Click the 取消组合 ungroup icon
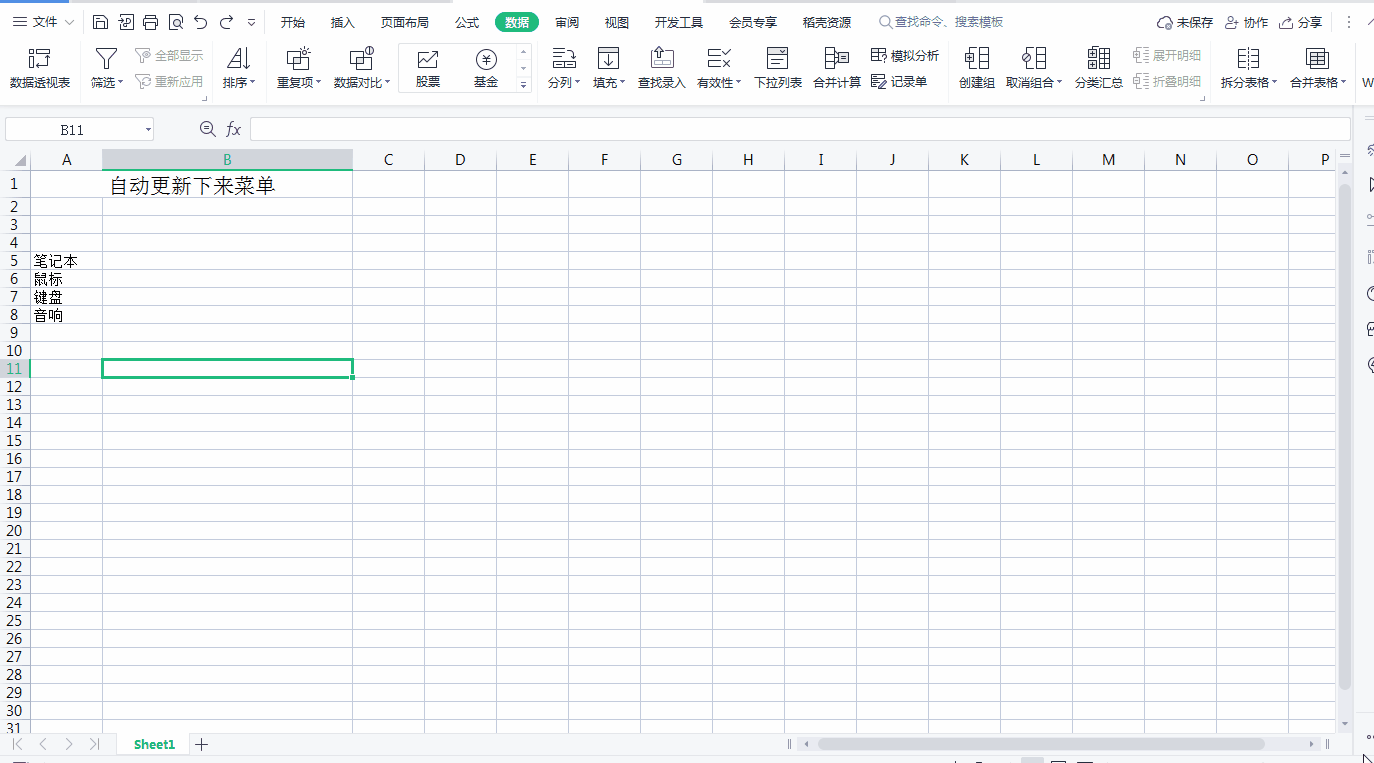The width and height of the screenshot is (1374, 763). [1034, 59]
